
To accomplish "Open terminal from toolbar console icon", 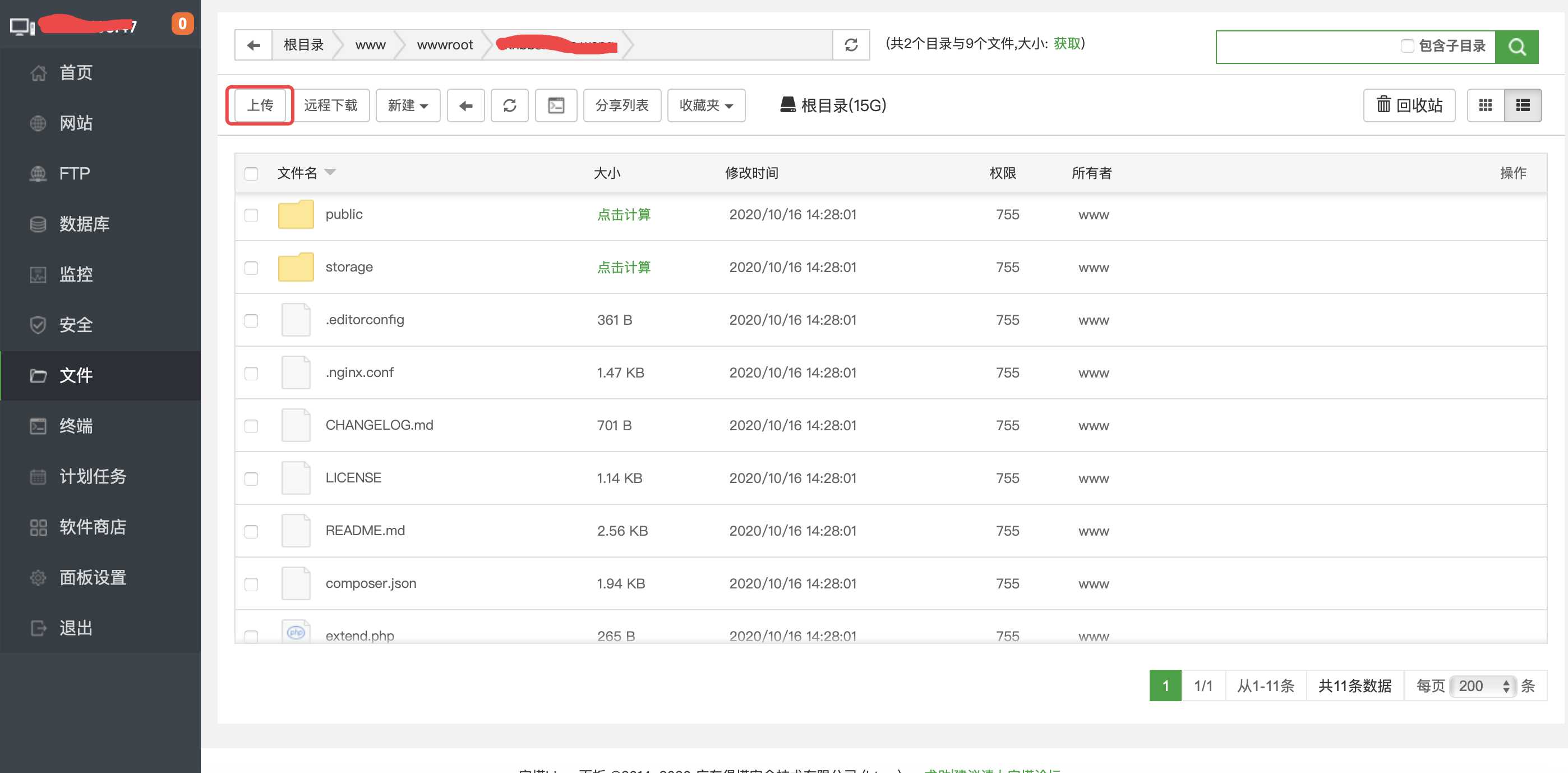I will tap(556, 106).
